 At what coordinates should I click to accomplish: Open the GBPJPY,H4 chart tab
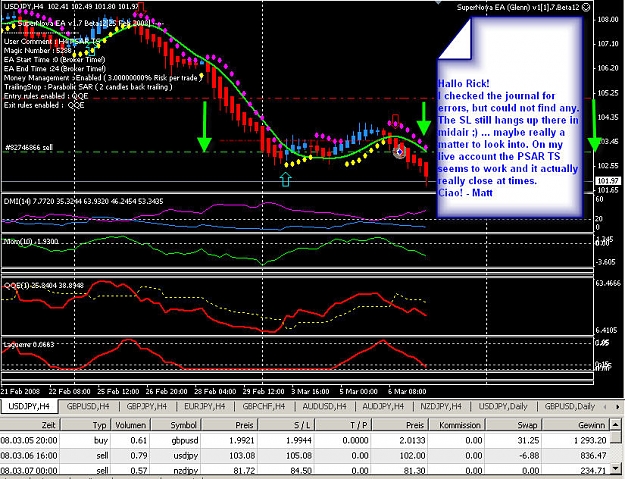click(x=147, y=406)
